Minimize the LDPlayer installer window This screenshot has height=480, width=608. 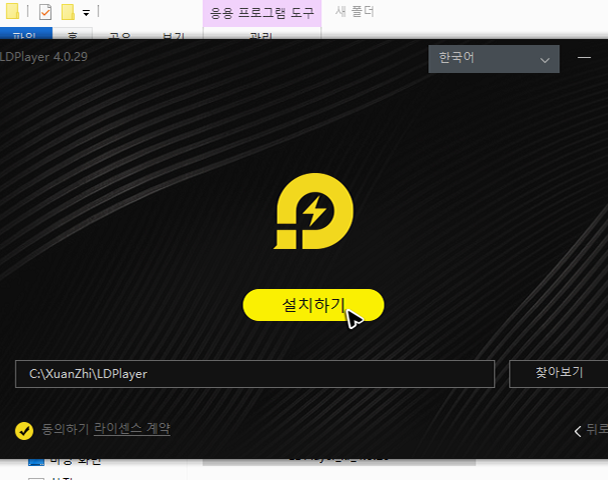point(584,58)
